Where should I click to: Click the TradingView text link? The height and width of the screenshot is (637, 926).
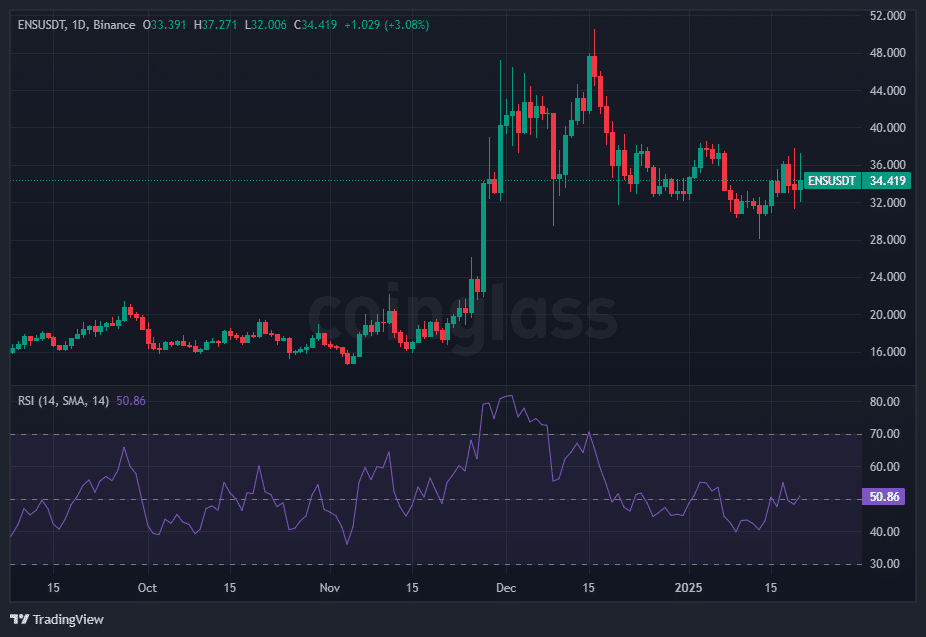coord(68,619)
